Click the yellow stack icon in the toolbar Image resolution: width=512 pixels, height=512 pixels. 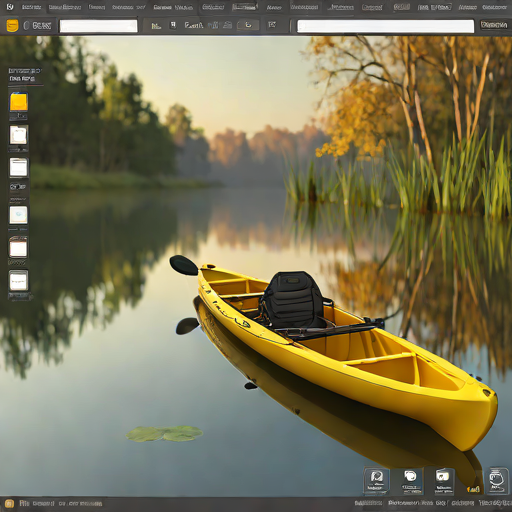[12, 26]
